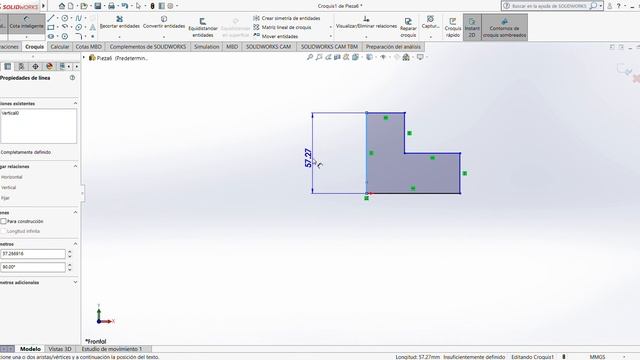This screenshot has width=640, height=360.
Task: Click the Save icon
Action: tap(98, 6)
